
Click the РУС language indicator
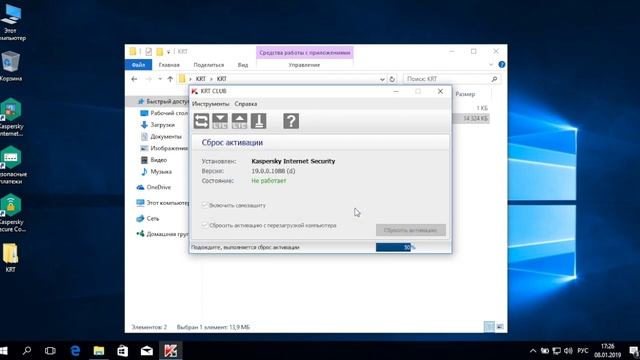583,351
